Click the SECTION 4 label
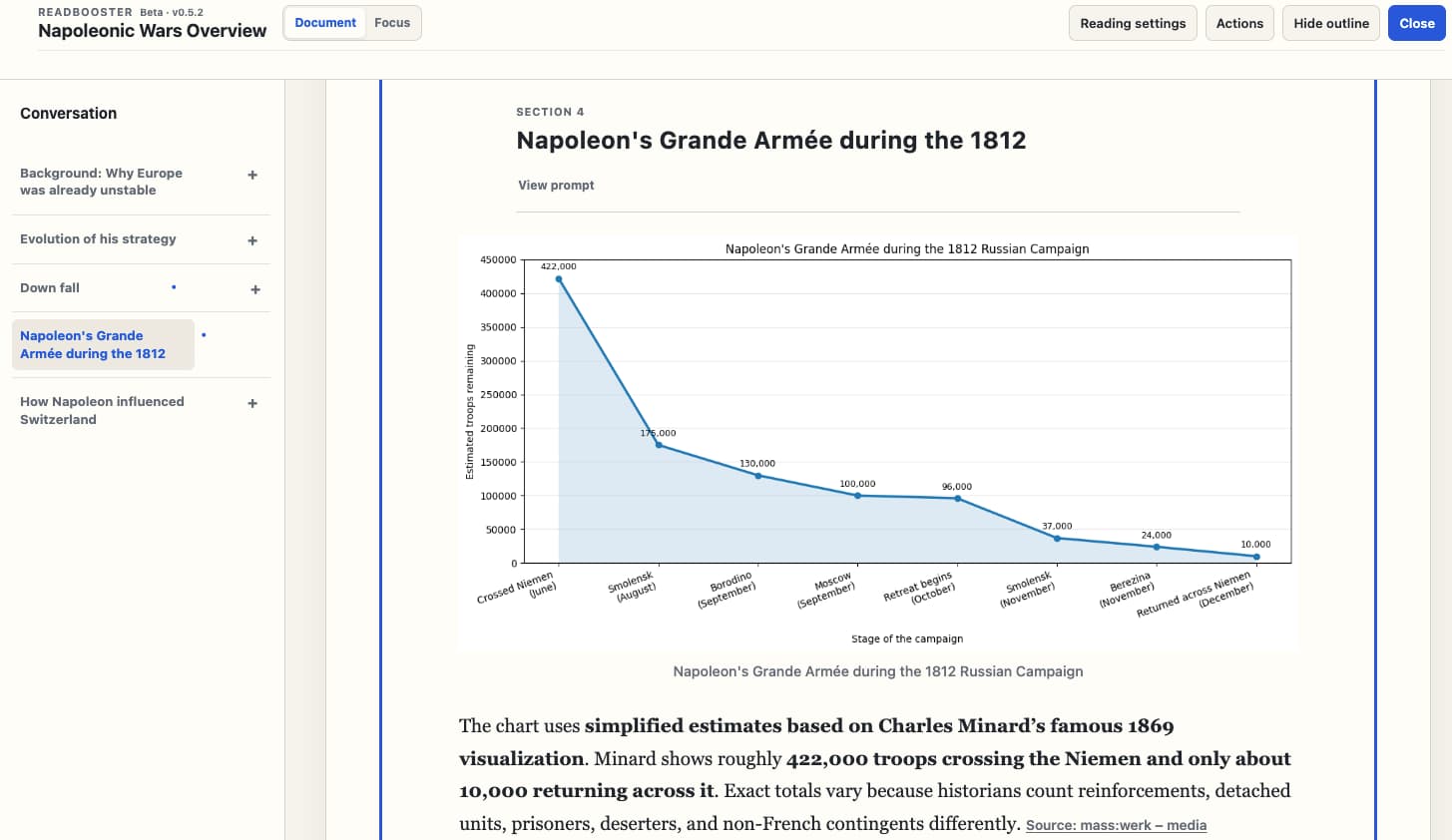Screen dimensions: 1452x840 tap(550, 112)
